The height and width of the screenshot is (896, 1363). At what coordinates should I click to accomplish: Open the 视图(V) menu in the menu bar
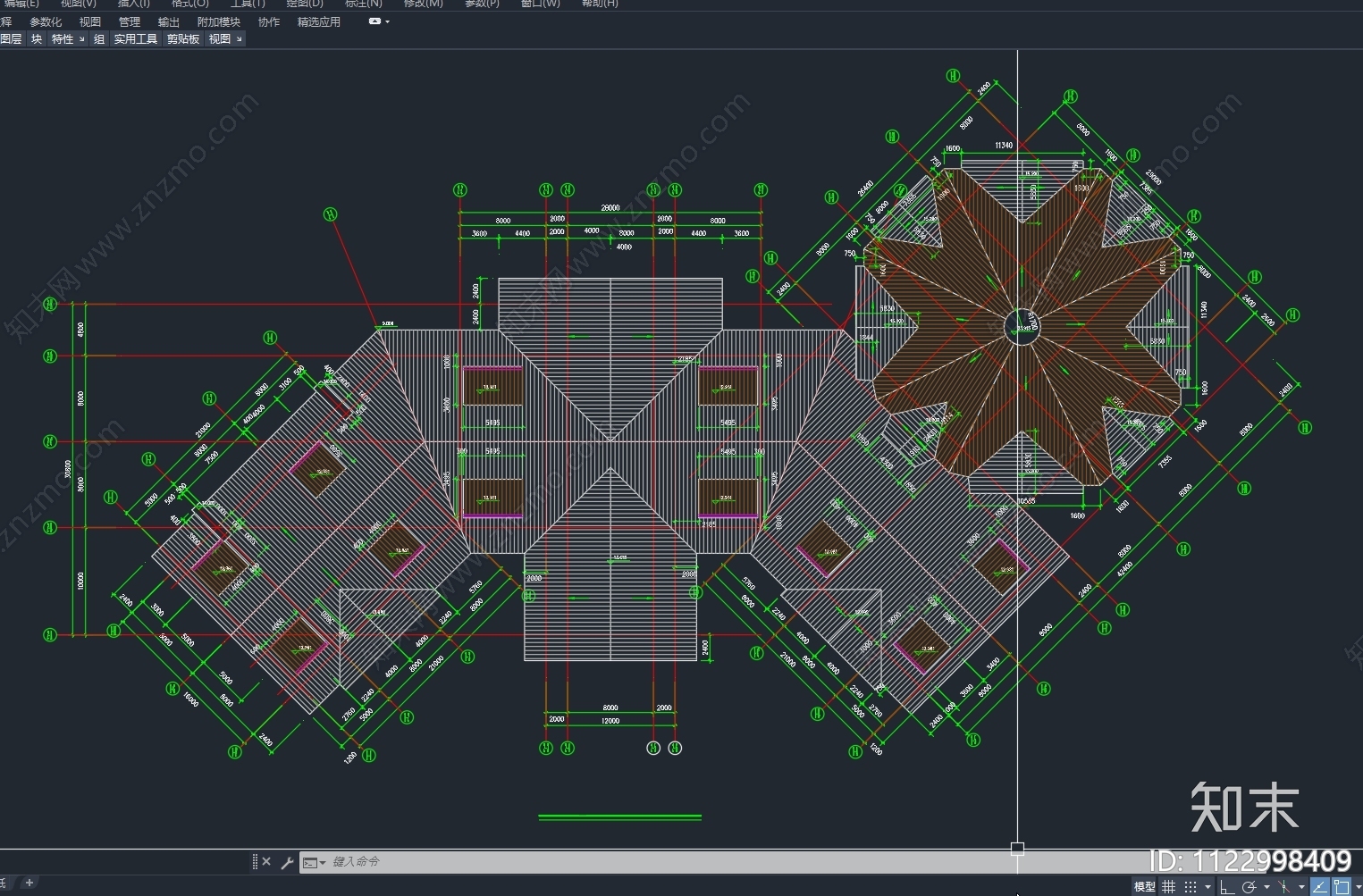(x=78, y=4)
